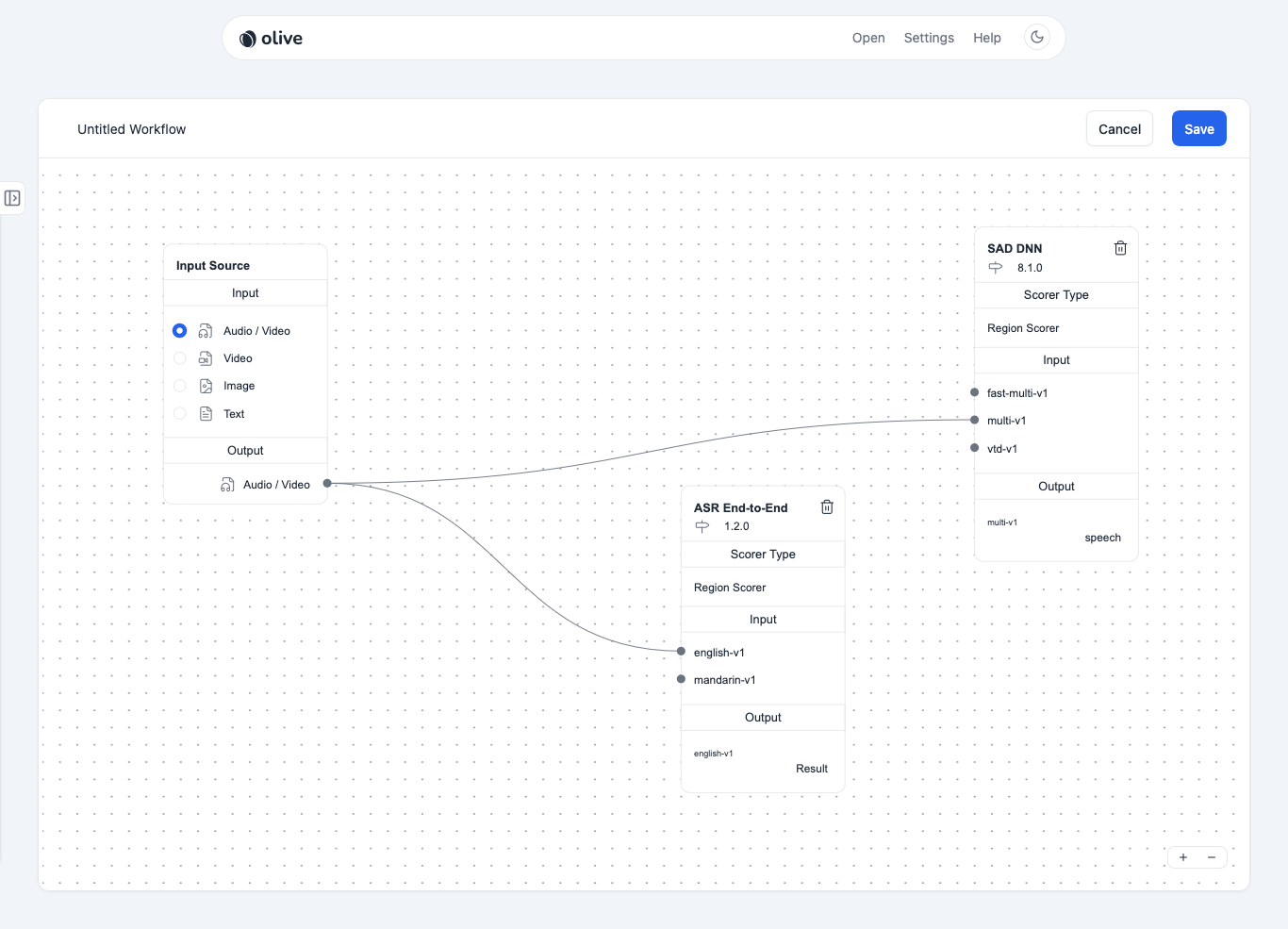This screenshot has width=1288, height=929.
Task: Open the Settings menu item
Action: [x=929, y=38]
